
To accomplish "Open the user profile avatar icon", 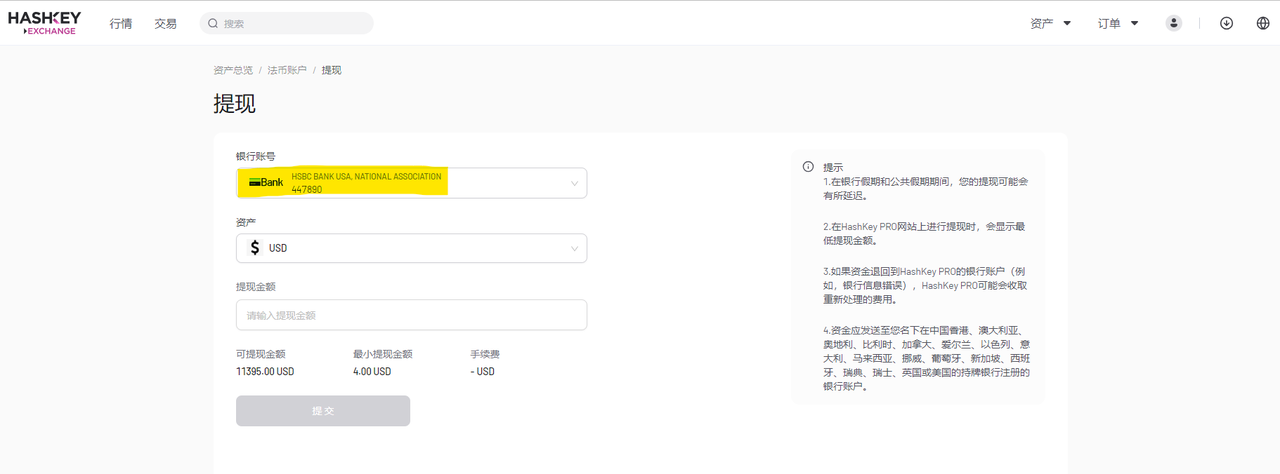I will (x=1174, y=23).
